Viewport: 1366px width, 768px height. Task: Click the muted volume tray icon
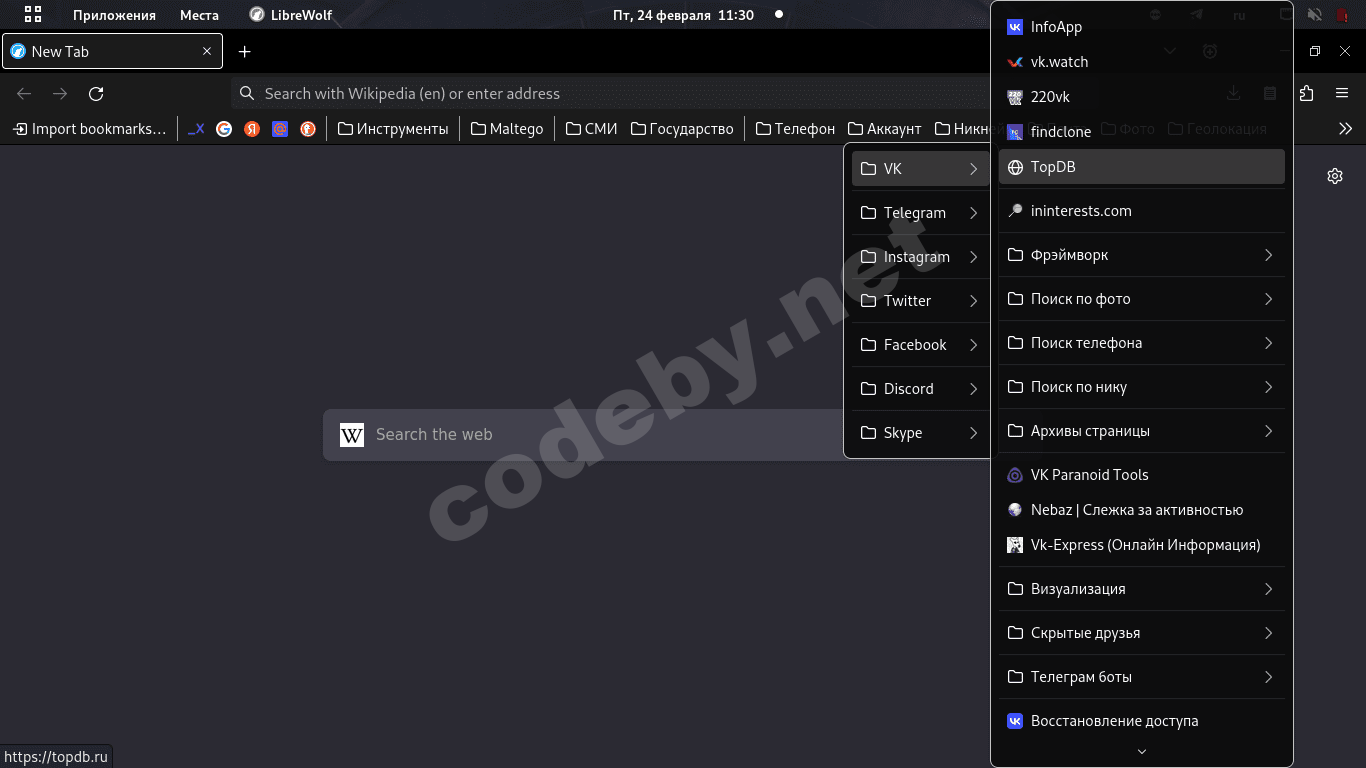[x=1314, y=15]
